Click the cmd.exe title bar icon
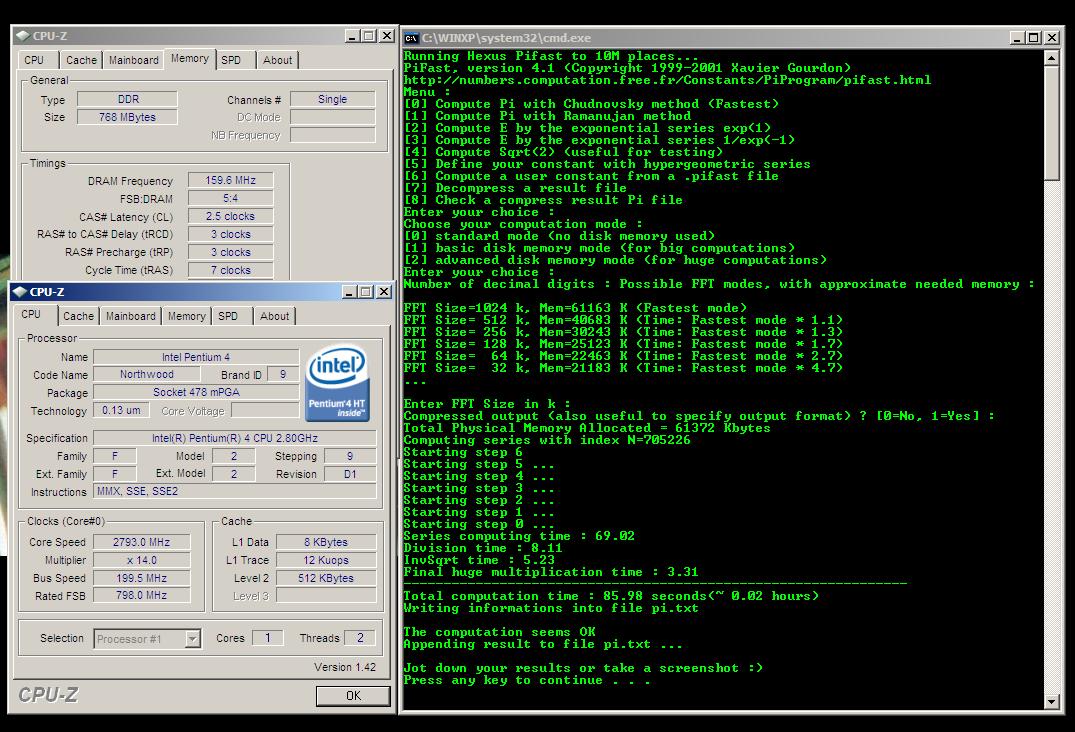 (411, 38)
